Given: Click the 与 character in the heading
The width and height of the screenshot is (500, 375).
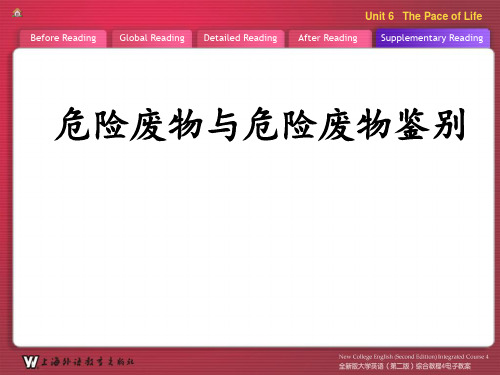Looking at the screenshot, I should [x=222, y=124].
